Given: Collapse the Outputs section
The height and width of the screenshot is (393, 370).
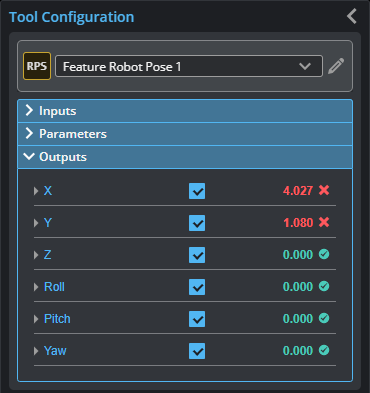Looking at the screenshot, I should click(185, 157).
